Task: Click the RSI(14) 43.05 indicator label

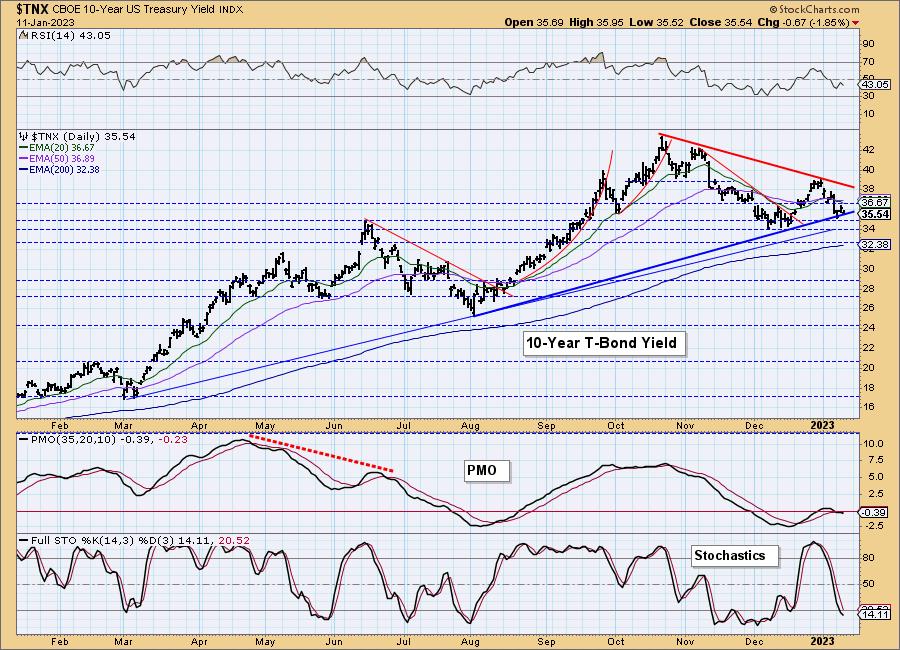Action: [x=69, y=36]
